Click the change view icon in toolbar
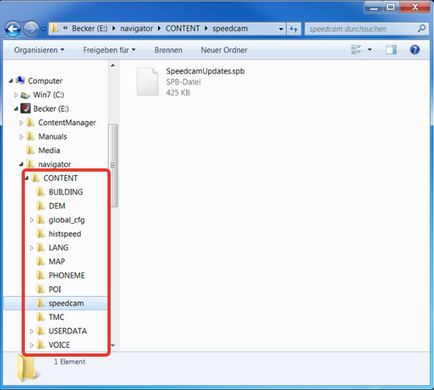The image size is (434, 390). tap(356, 50)
